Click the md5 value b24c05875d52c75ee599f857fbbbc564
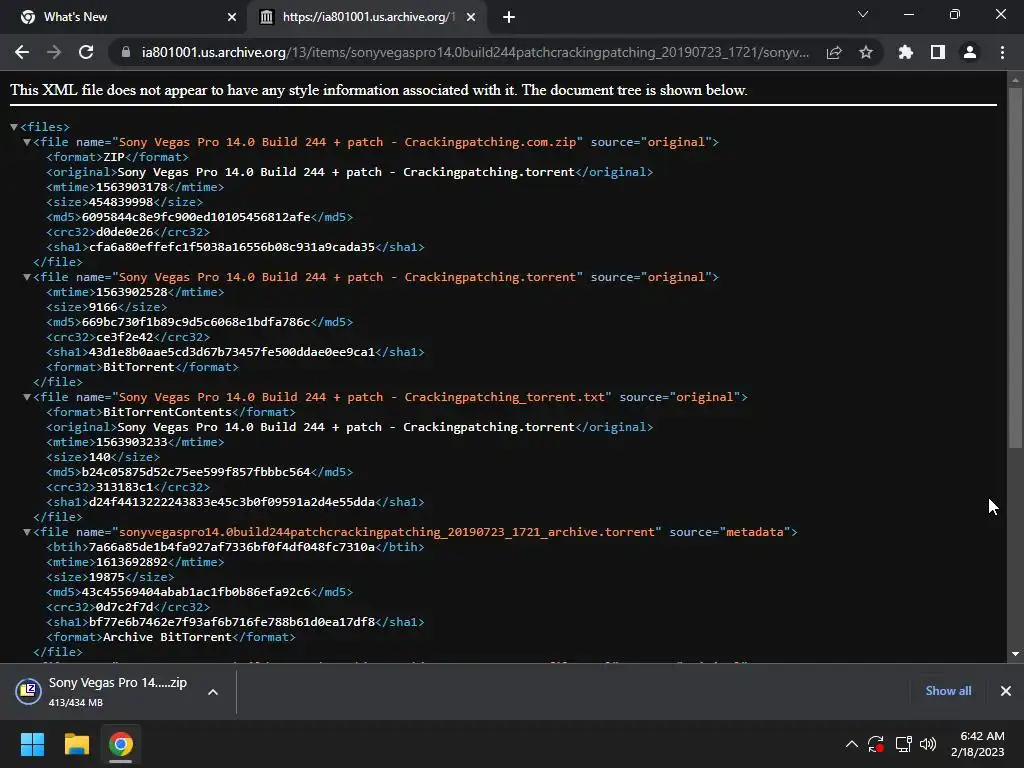Viewport: 1024px width, 768px height. point(196,472)
